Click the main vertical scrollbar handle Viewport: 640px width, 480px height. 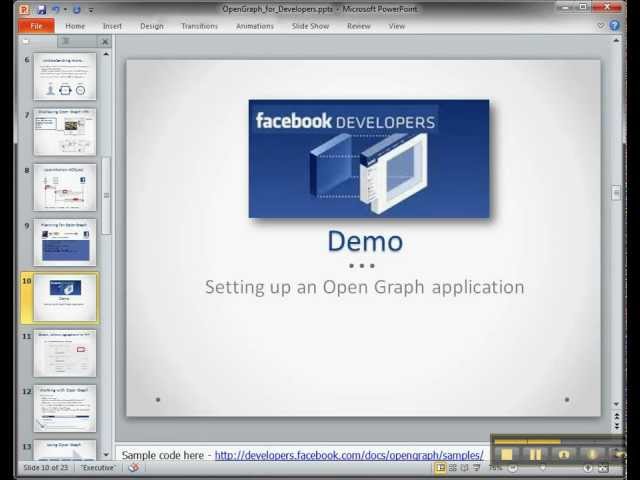click(616, 193)
